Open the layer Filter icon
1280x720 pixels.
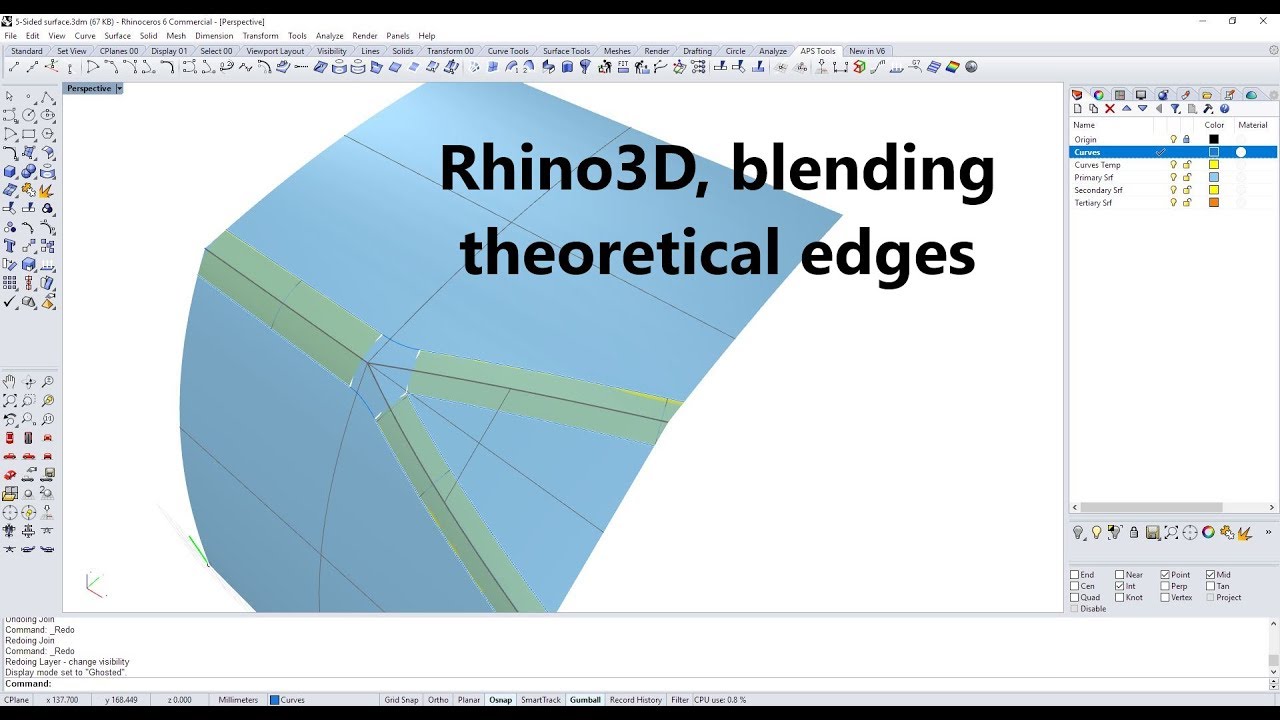[x=1175, y=108]
